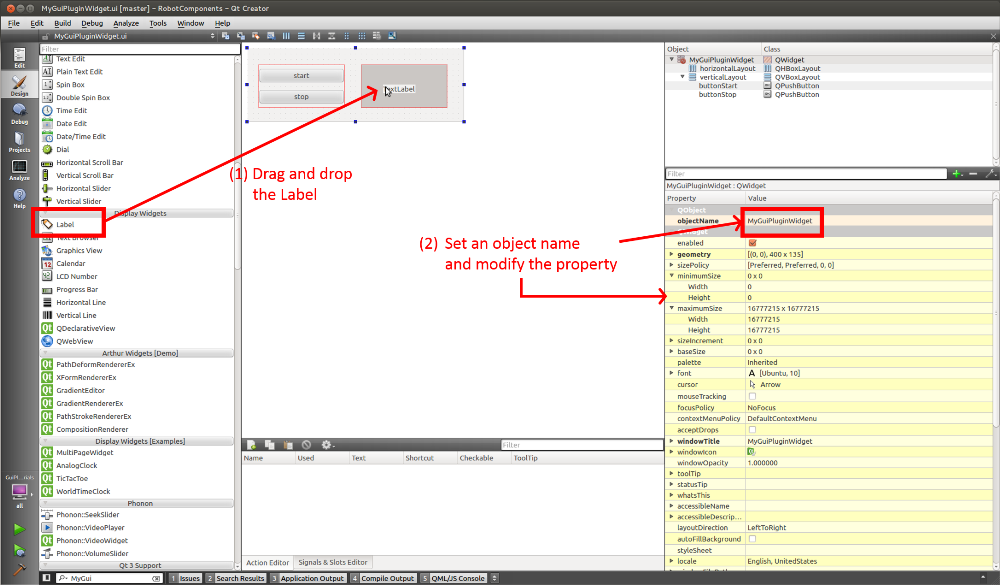
Task: Open the Help mode
Action: click(19, 198)
